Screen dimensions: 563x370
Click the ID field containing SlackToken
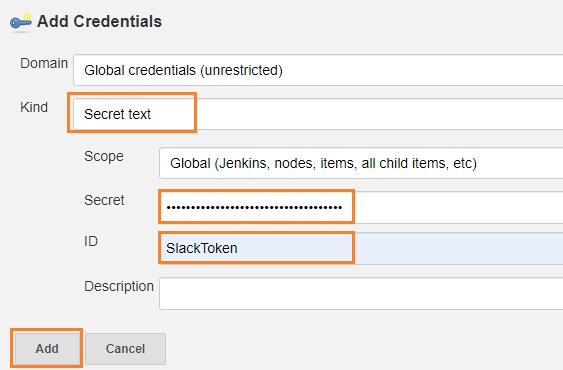point(361,248)
